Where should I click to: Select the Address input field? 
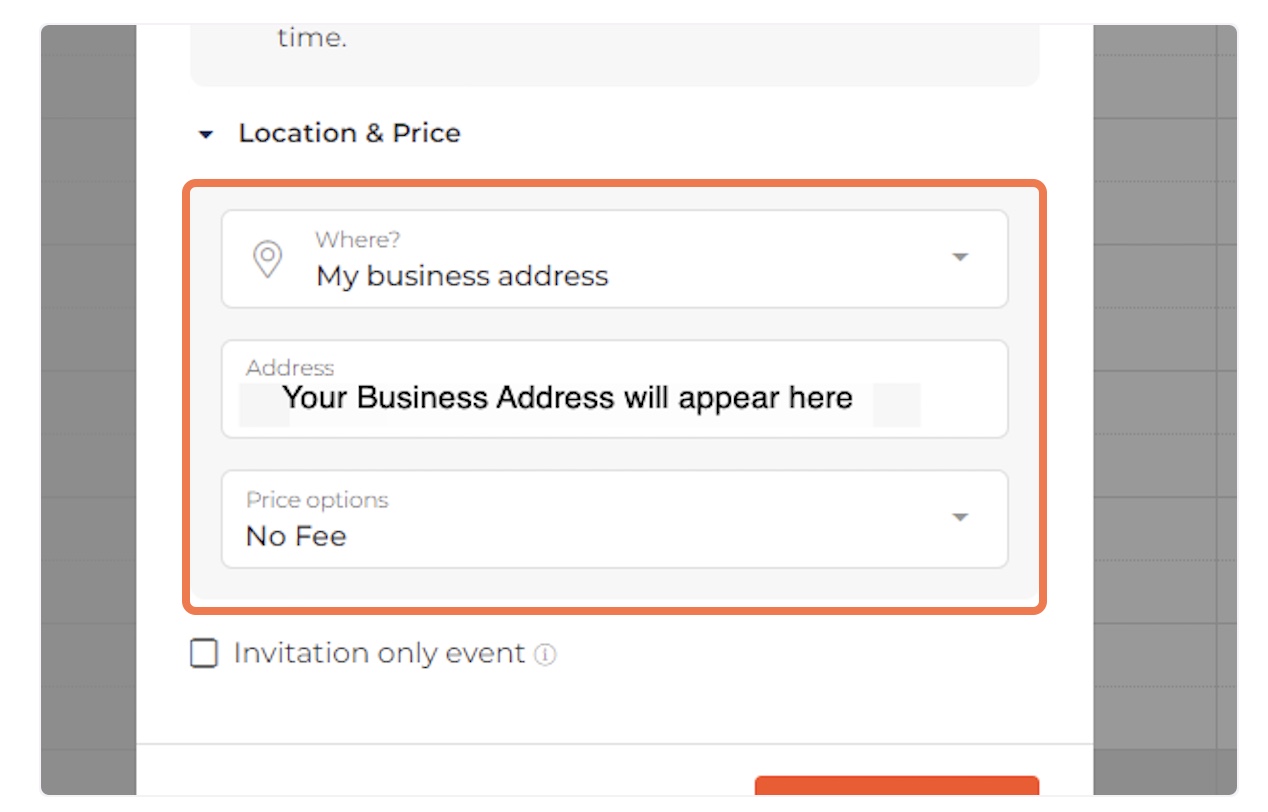(x=614, y=389)
